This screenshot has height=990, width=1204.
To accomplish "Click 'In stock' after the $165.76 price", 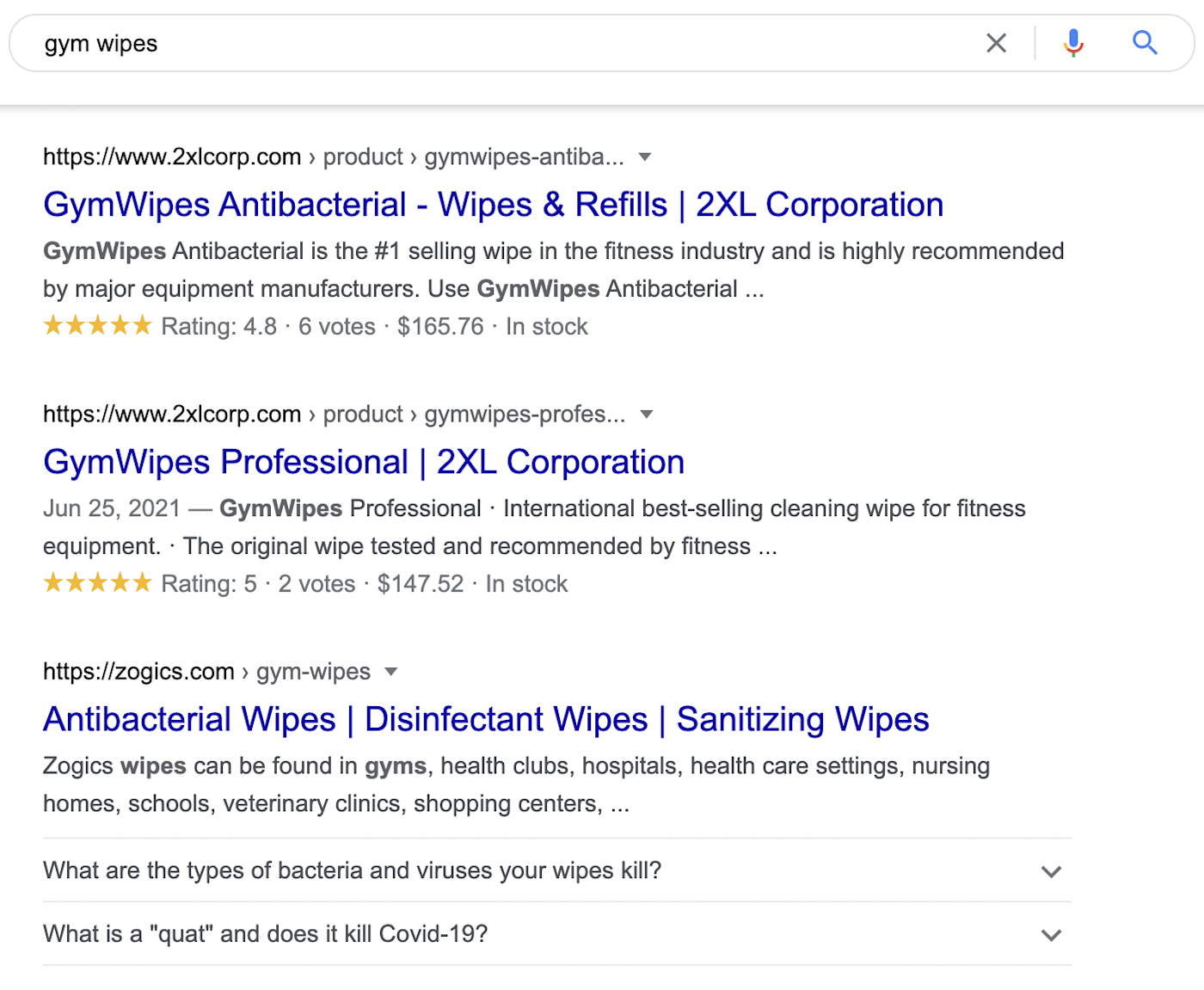I will (547, 327).
